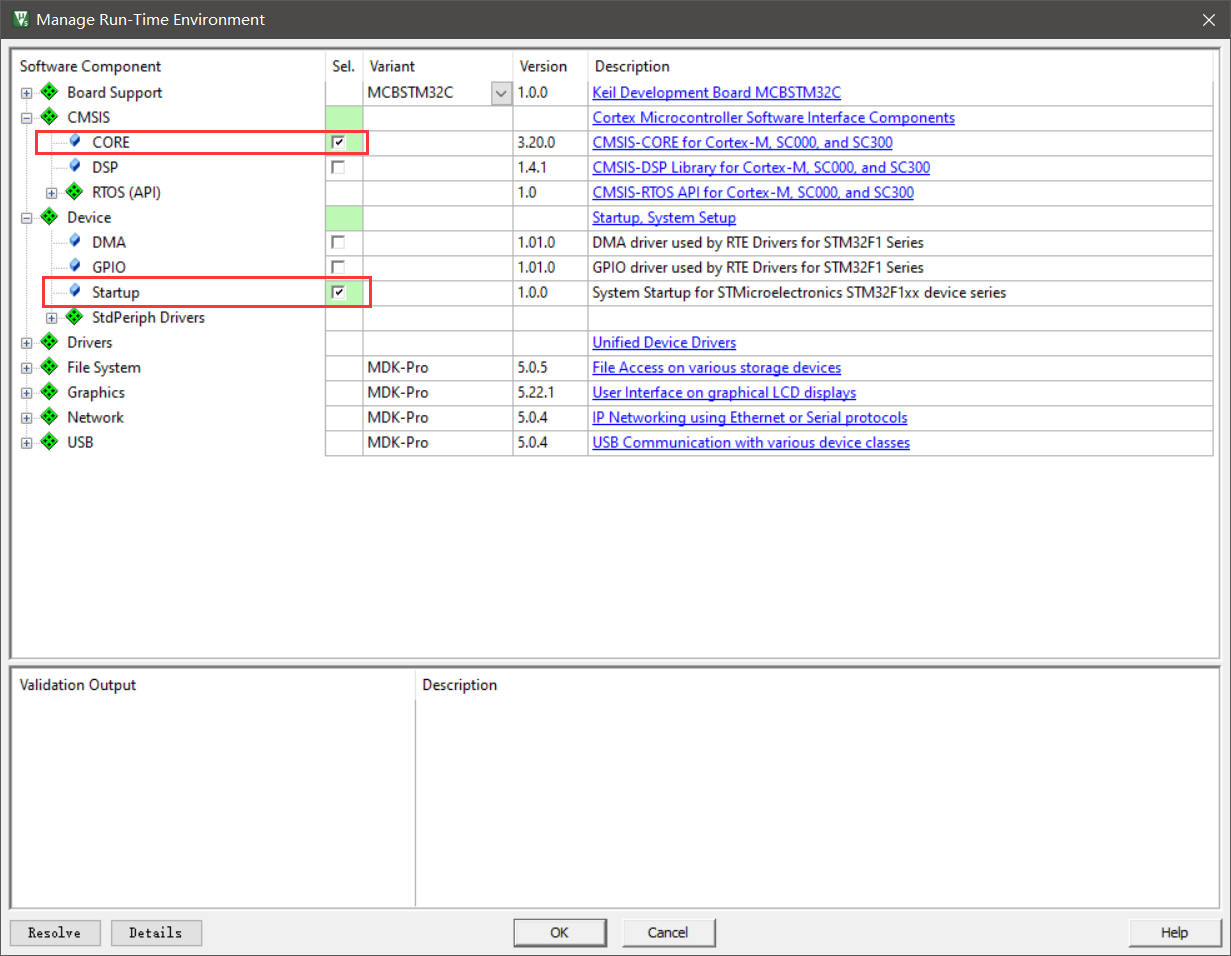Select the CORE version 3.20.0 cell
The width and height of the screenshot is (1231, 956).
point(550,142)
